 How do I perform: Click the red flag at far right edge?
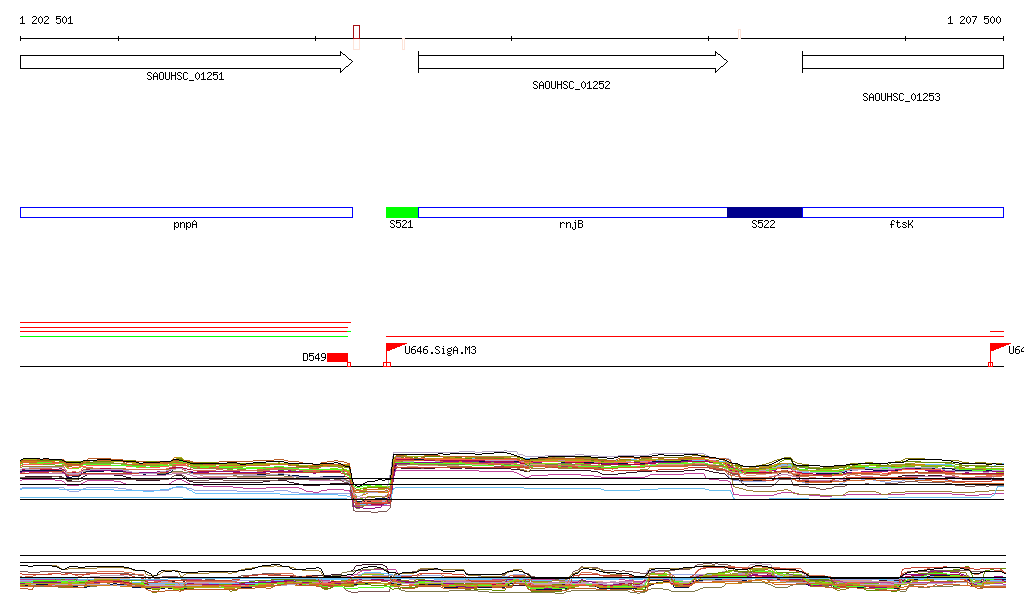(x=998, y=349)
